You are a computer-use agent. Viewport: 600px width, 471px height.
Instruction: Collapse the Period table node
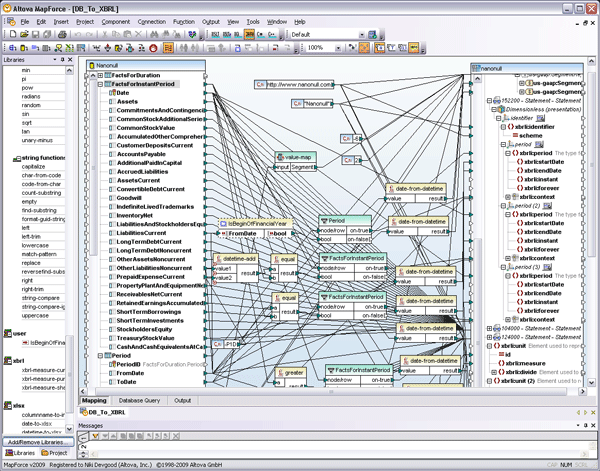point(100,355)
